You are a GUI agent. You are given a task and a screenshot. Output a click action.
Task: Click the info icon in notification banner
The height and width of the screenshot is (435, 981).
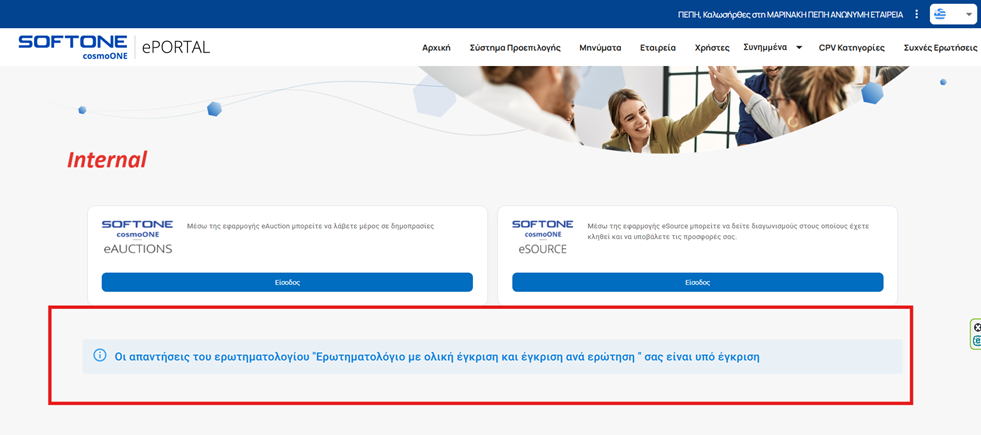[x=99, y=356]
